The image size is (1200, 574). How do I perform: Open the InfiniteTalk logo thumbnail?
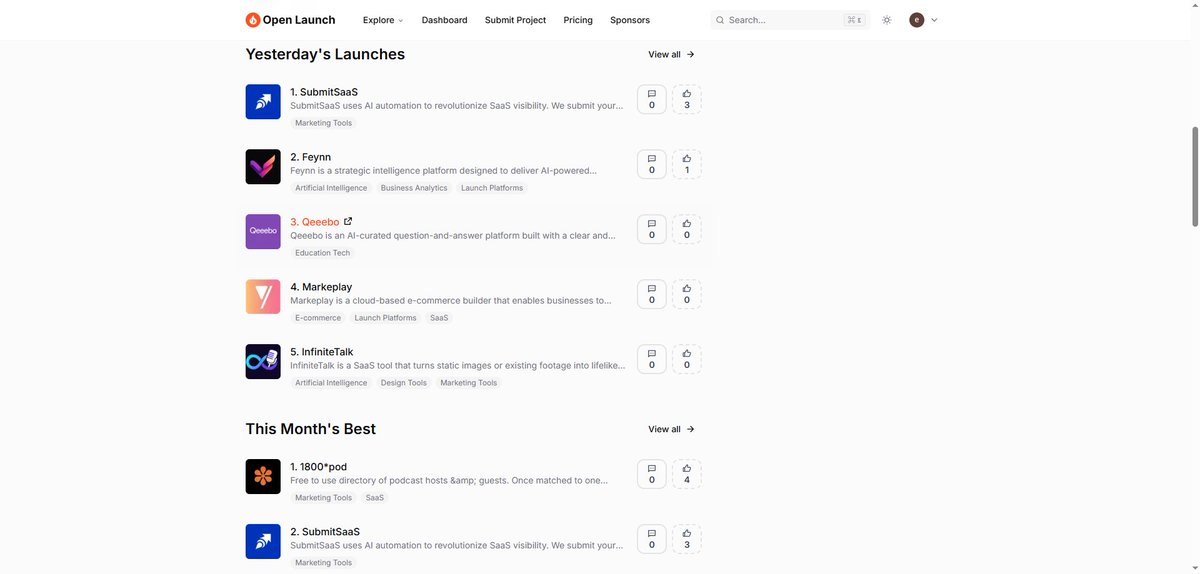pos(263,362)
